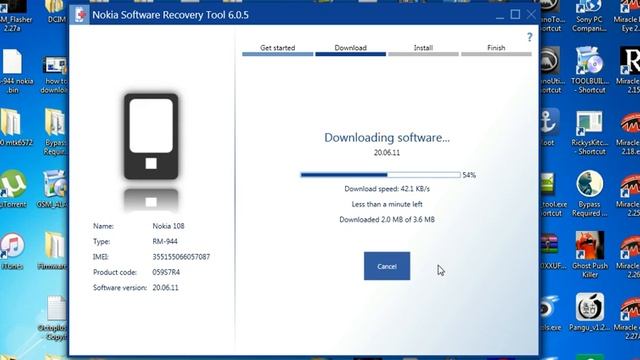The width and height of the screenshot is (640, 360).
Task: Open the GSM_ALA desktop icon
Action: (x=54, y=189)
